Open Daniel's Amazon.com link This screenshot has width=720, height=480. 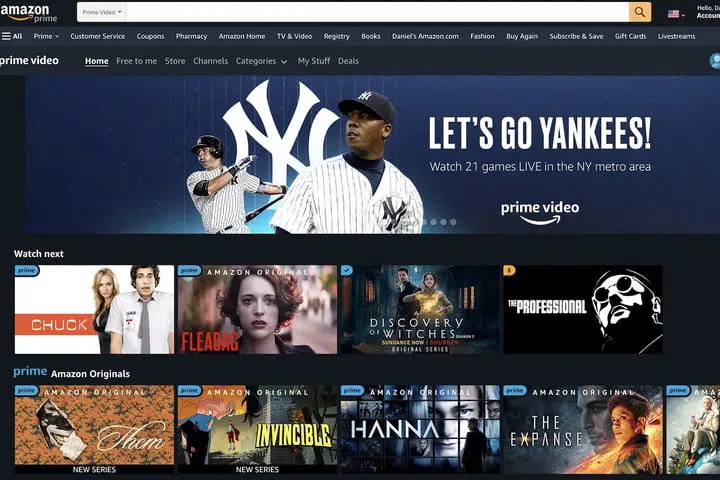point(425,36)
